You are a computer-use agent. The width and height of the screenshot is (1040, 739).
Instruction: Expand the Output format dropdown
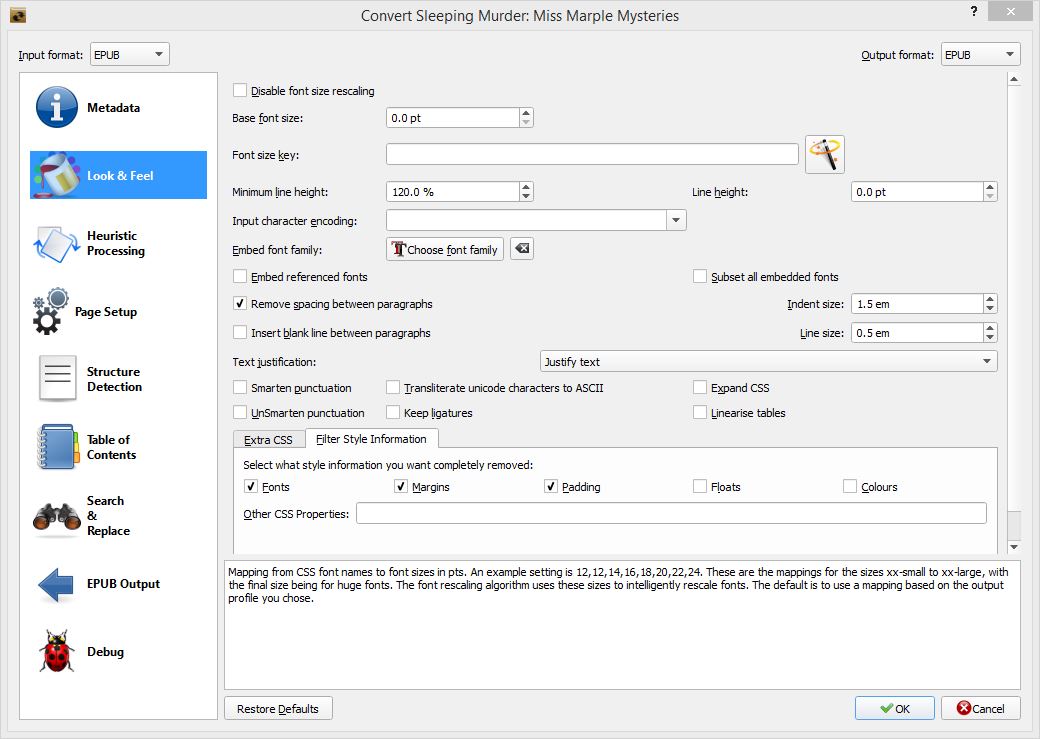pyautogui.click(x=980, y=55)
